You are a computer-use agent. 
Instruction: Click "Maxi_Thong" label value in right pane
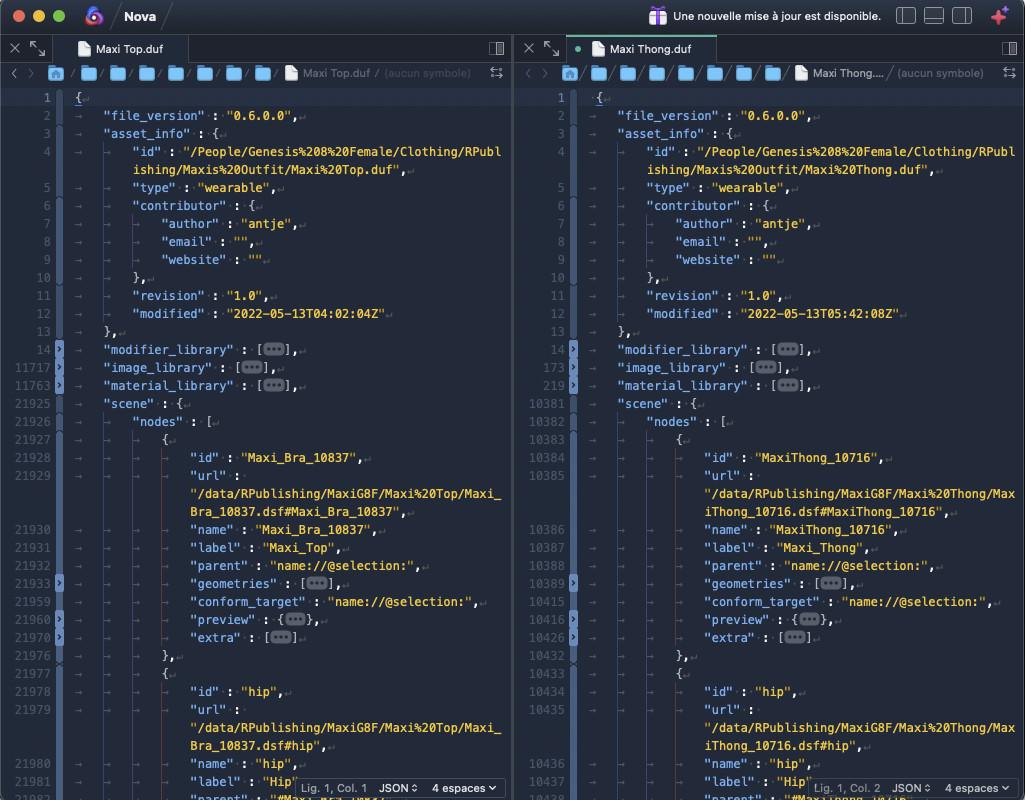pos(819,548)
